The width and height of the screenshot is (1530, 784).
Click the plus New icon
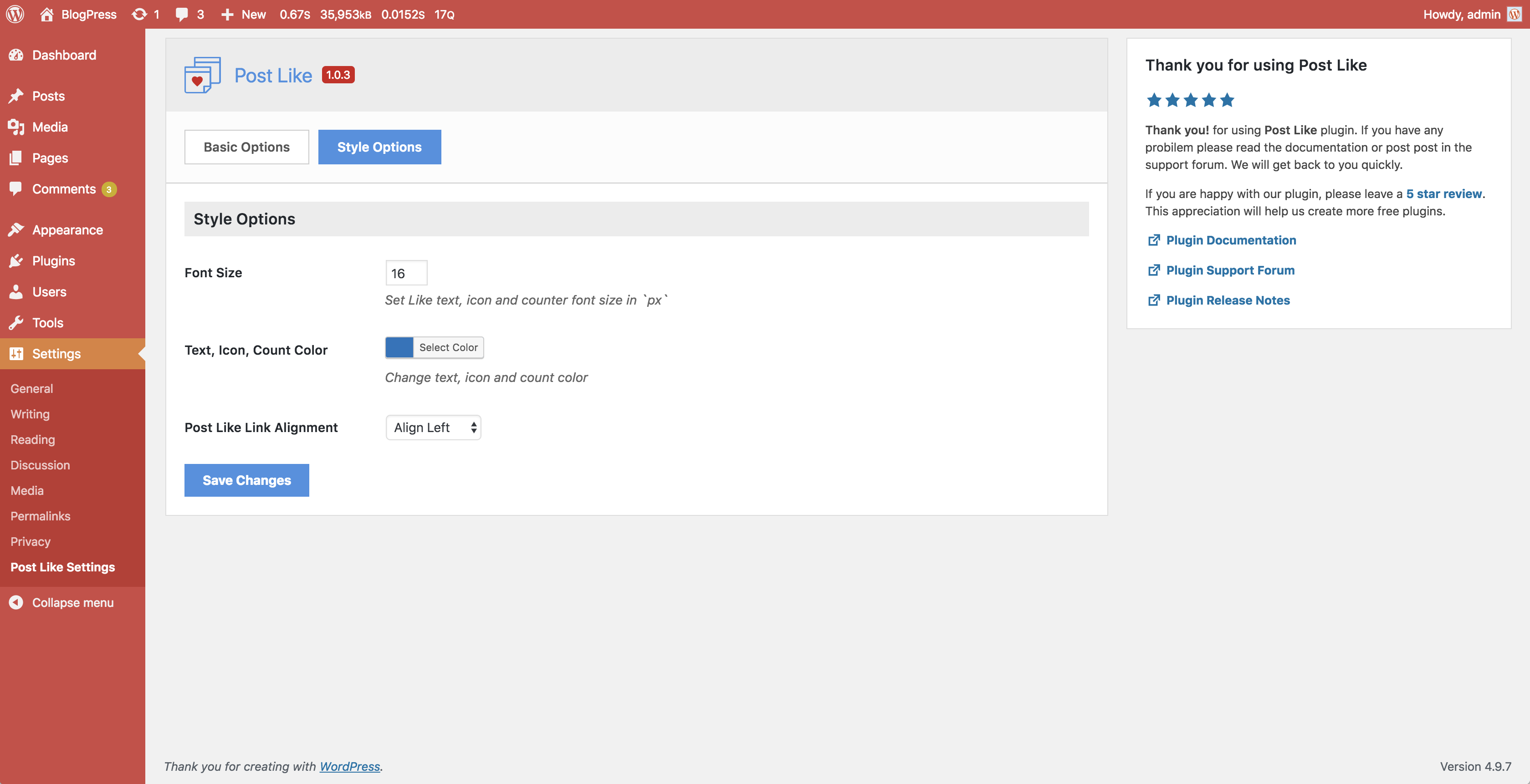tap(227, 14)
